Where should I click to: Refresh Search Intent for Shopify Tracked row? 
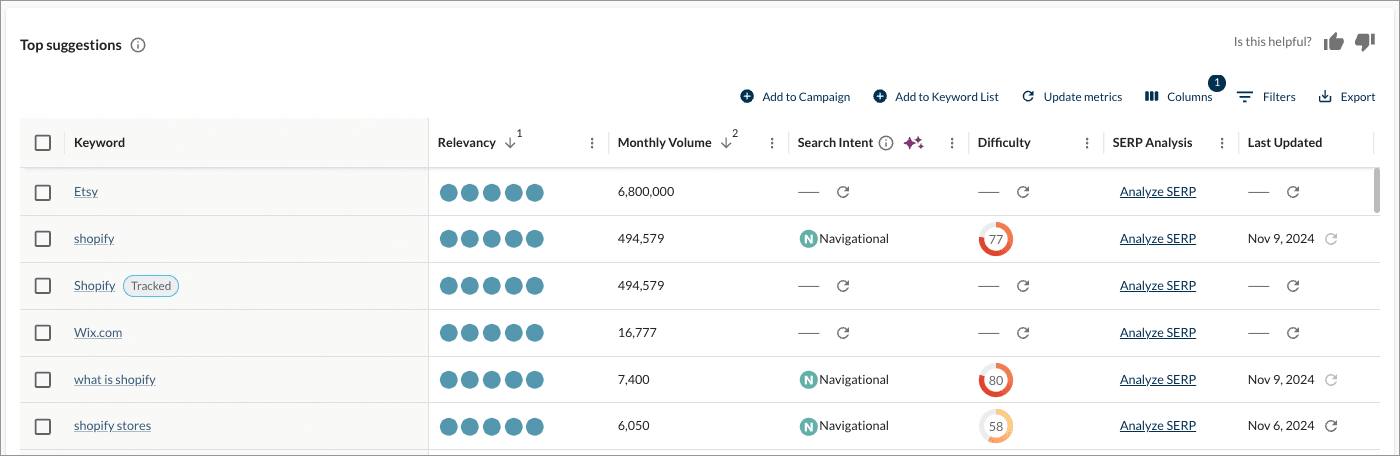pos(843,286)
